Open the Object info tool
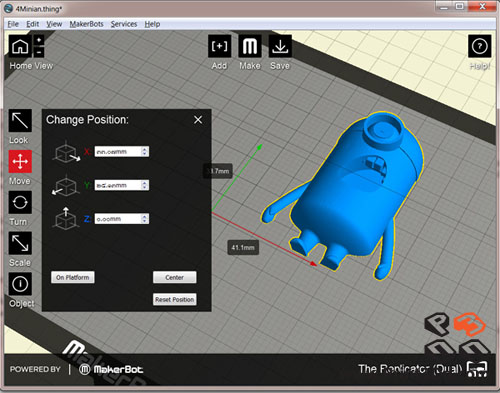The width and height of the screenshot is (500, 393). pyautogui.click(x=20, y=284)
